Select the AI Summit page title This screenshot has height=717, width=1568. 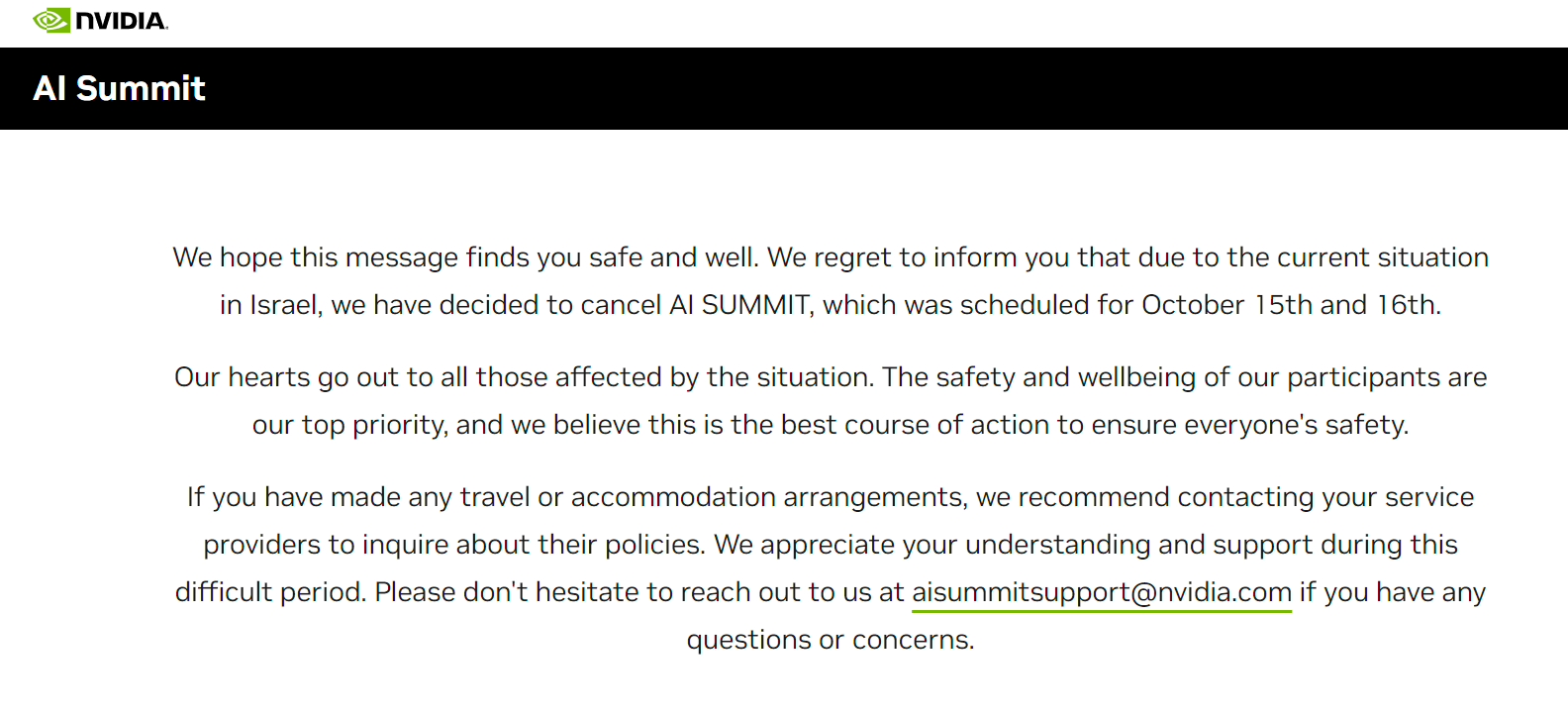(119, 88)
